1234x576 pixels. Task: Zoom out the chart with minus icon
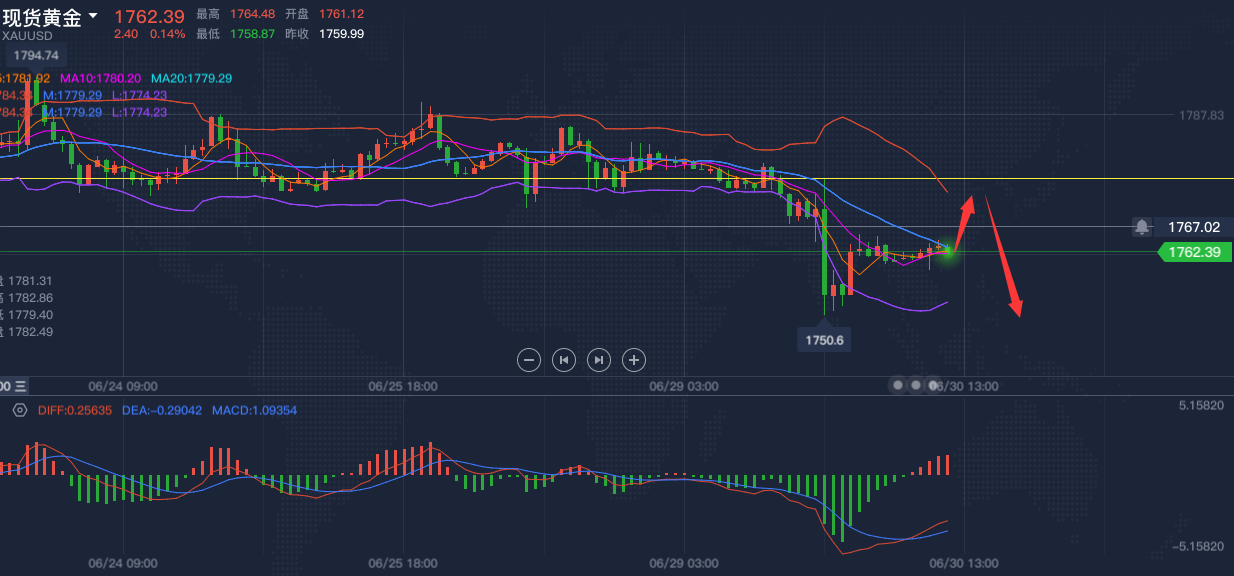pos(530,360)
